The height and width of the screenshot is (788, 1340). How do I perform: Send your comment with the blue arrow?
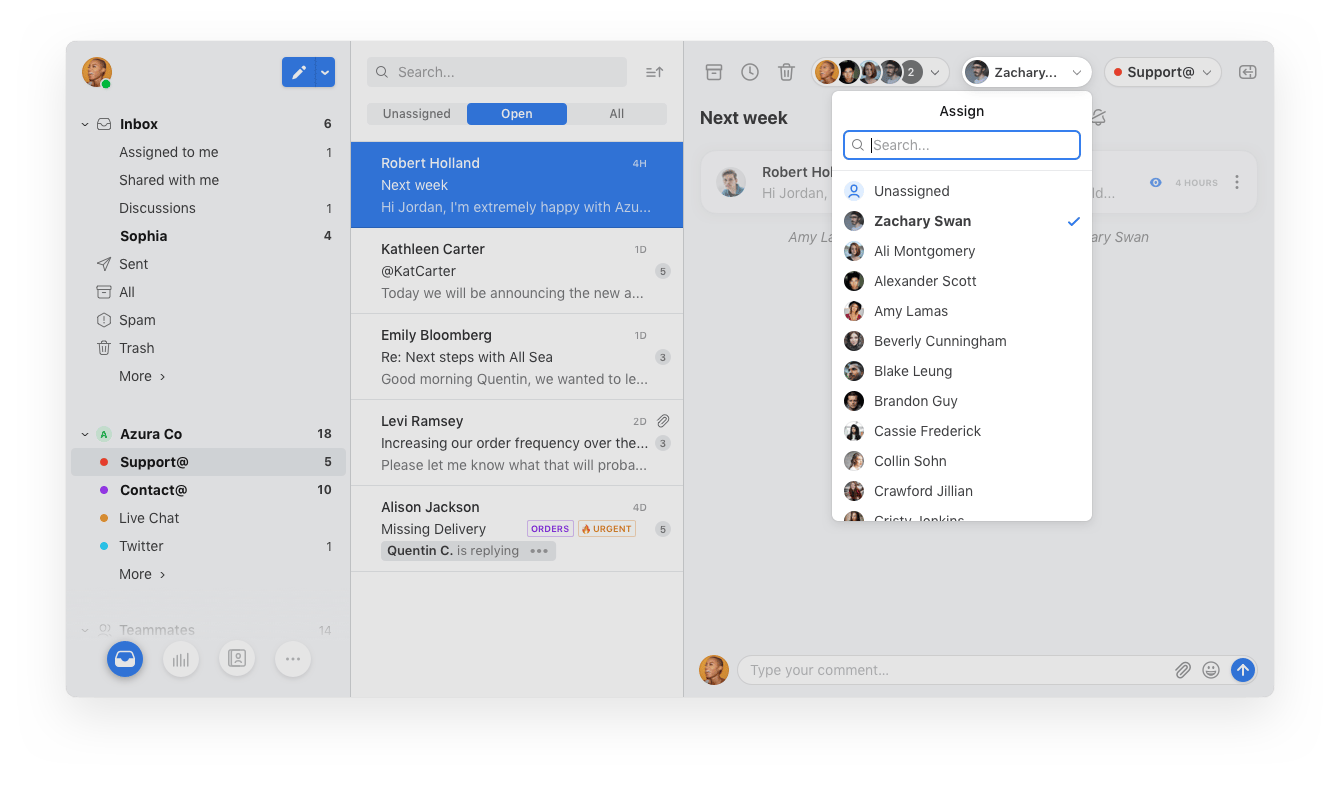tap(1243, 670)
